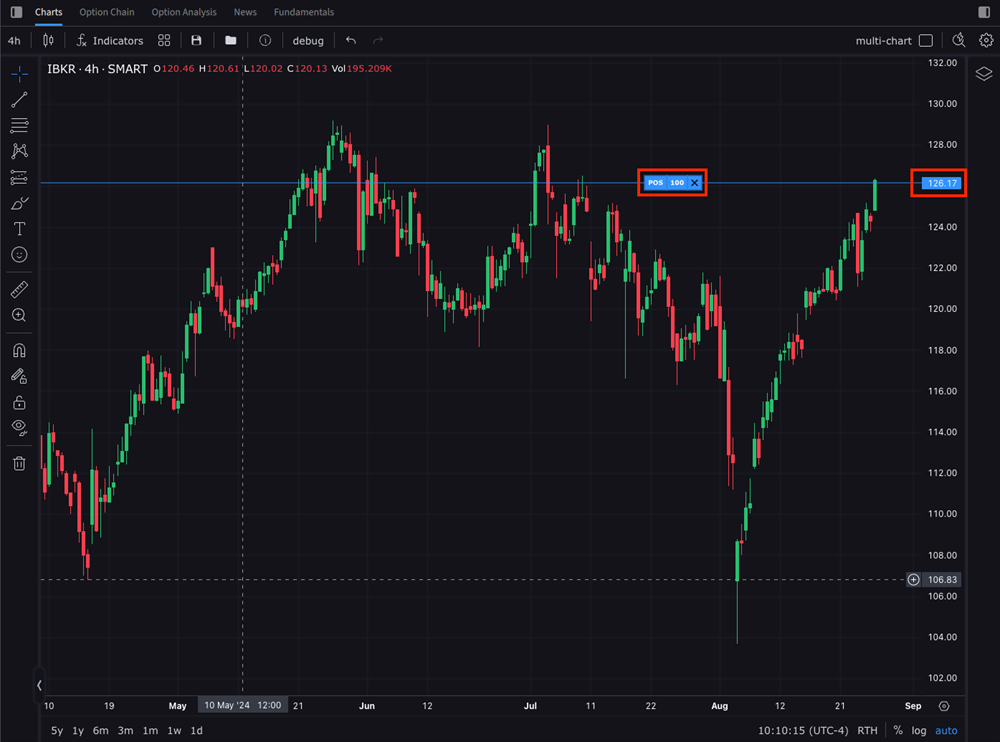Viewport: 1000px width, 742px height.
Task: Switch to the Charts tab
Action: coord(48,11)
